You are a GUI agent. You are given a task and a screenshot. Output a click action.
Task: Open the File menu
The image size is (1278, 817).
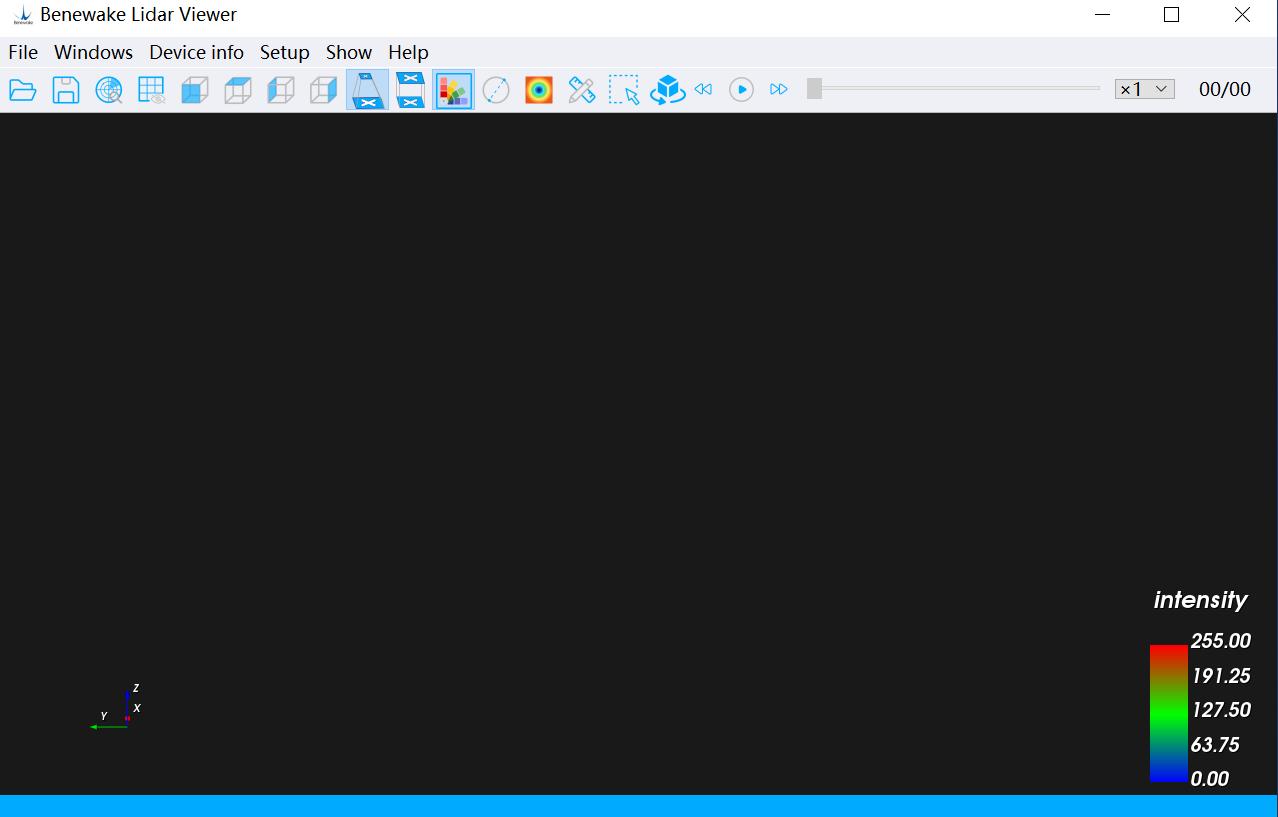pyautogui.click(x=23, y=52)
